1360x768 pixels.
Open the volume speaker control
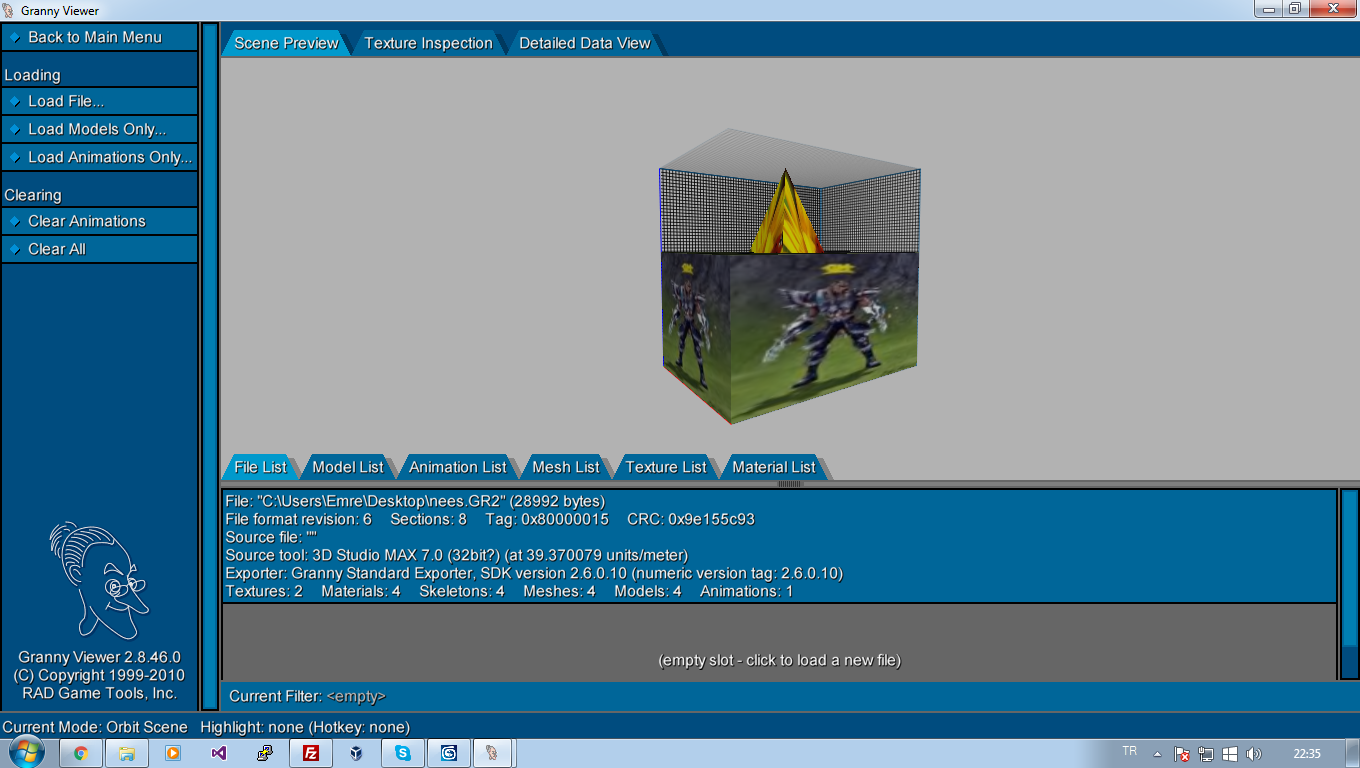(x=1254, y=754)
